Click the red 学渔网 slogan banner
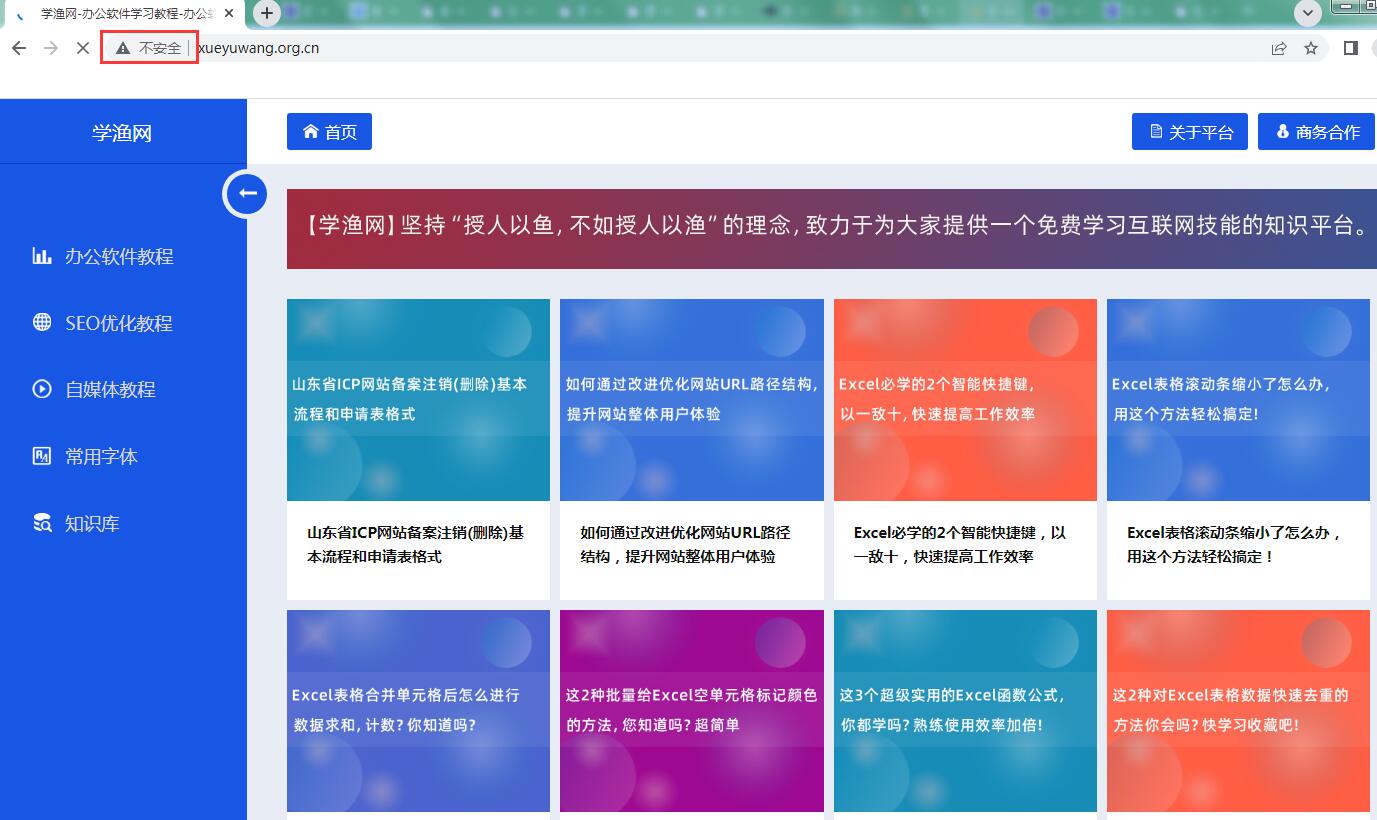This screenshot has height=820, width=1377. click(x=831, y=229)
